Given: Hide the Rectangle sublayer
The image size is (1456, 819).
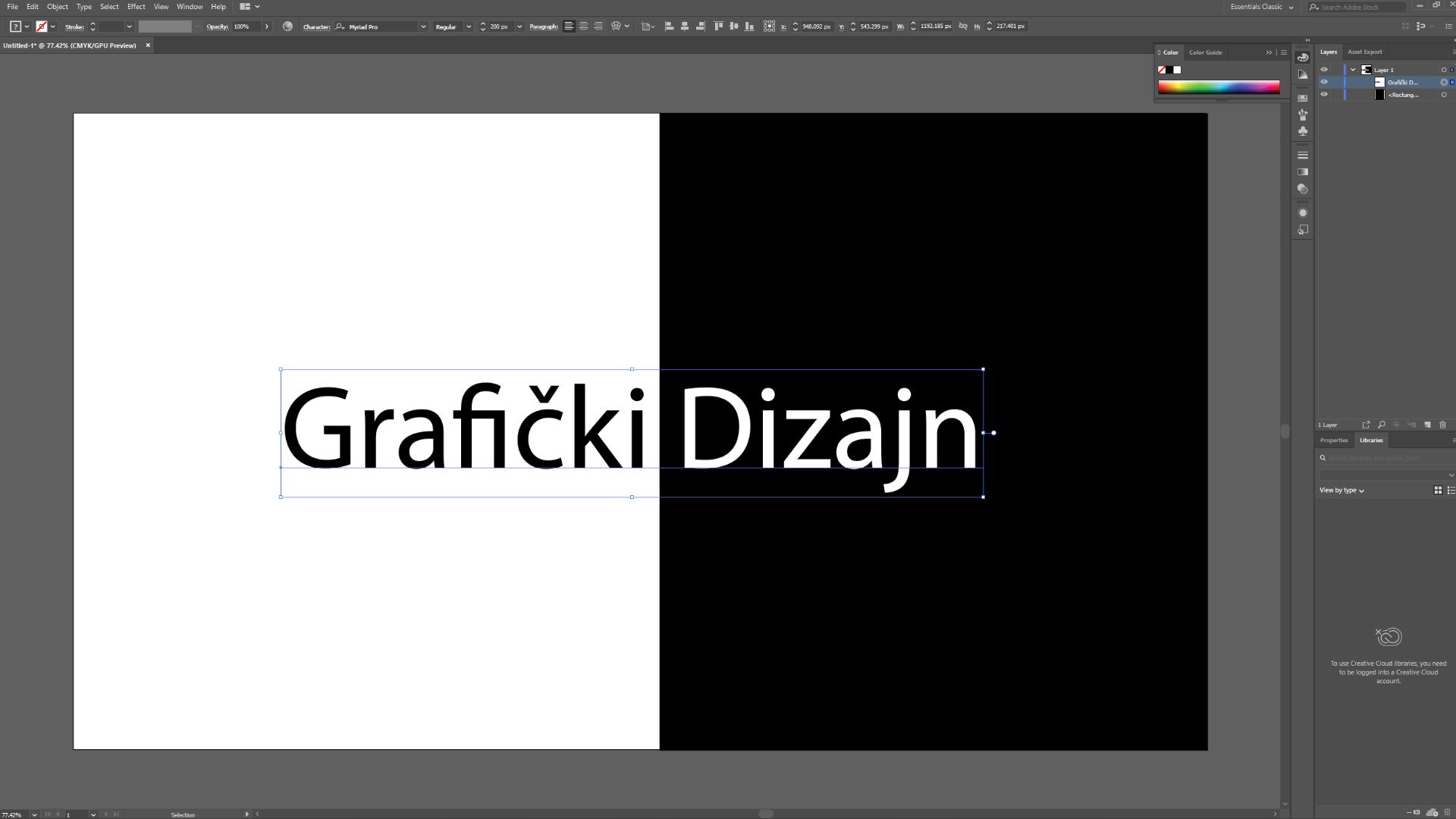Looking at the screenshot, I should coord(1324,95).
